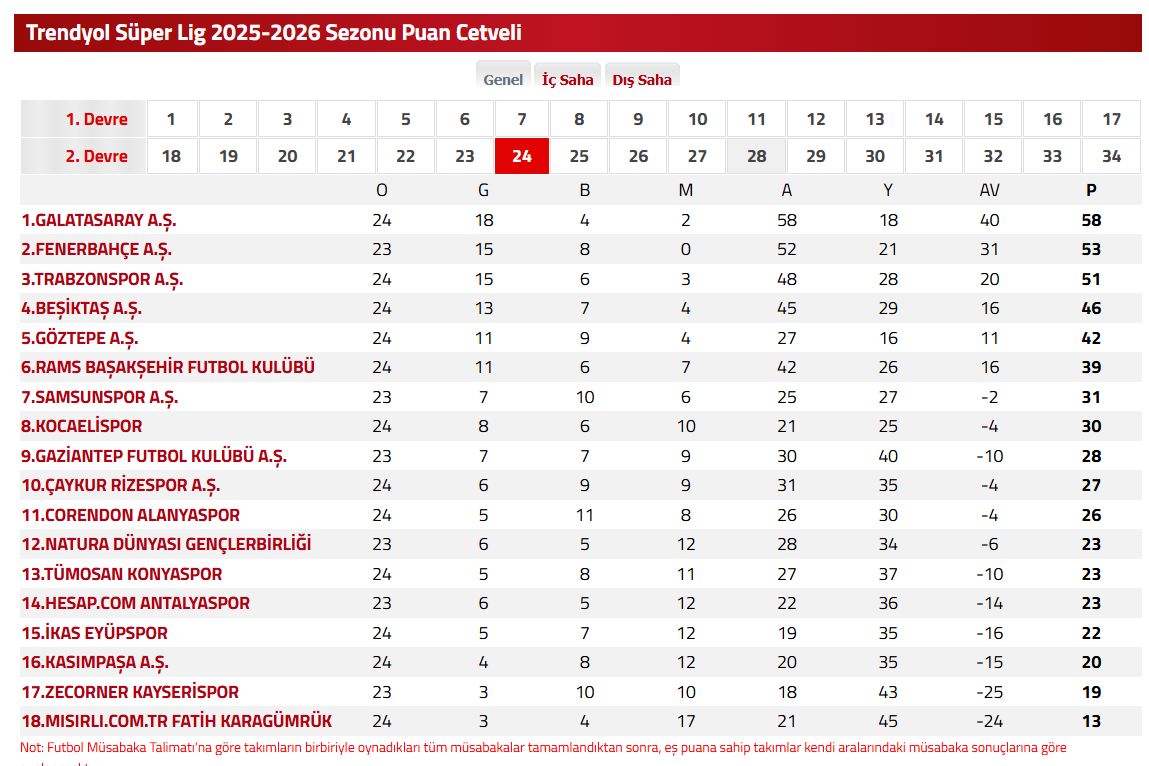The image size is (1149, 766).
Task: Jump to week 17 standings
Action: [1111, 119]
